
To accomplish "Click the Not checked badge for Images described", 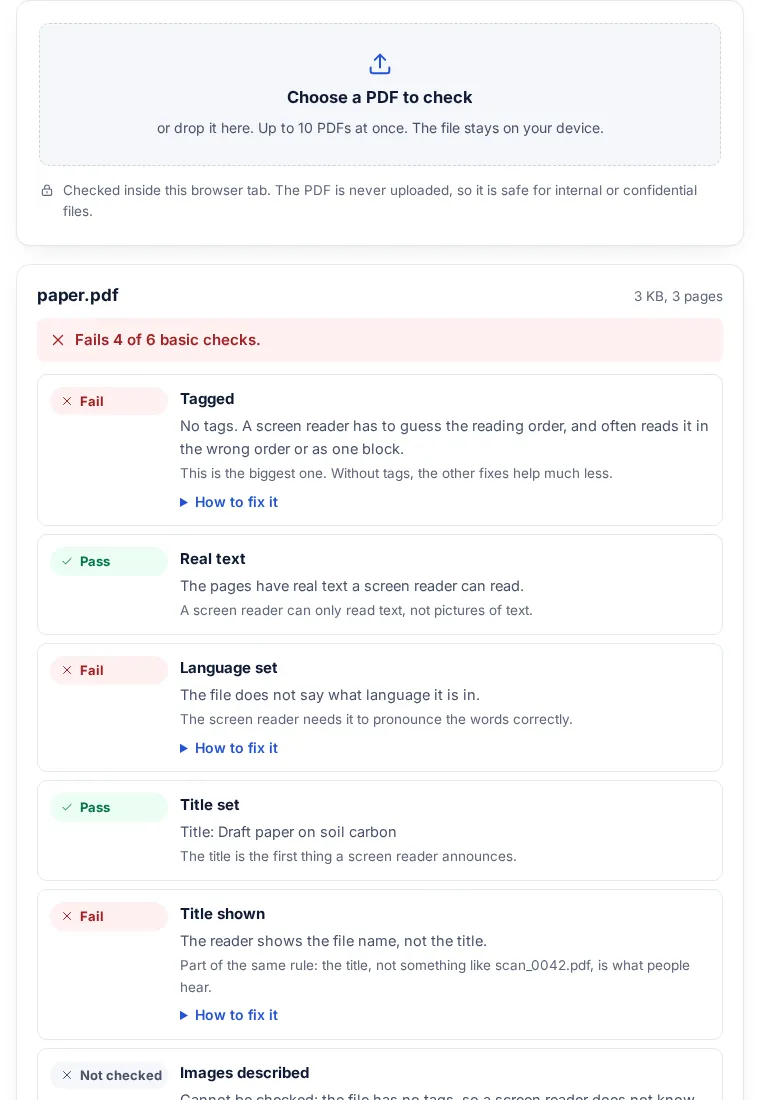I will [x=109, y=1075].
